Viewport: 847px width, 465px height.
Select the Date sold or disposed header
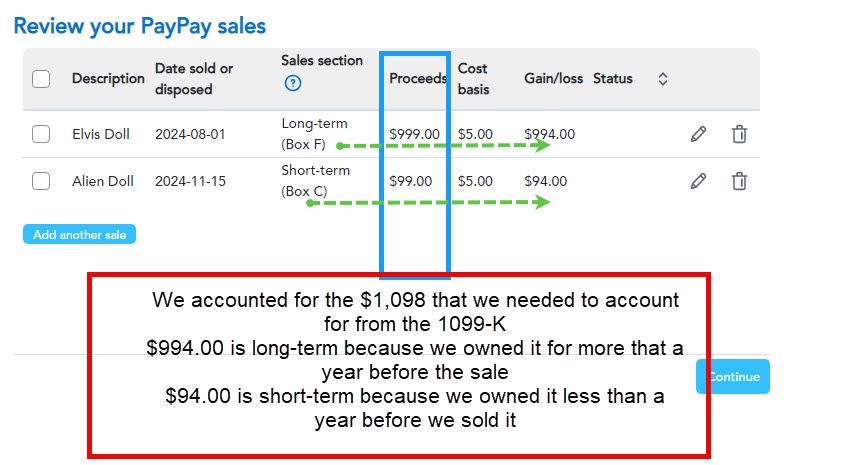[x=194, y=79]
